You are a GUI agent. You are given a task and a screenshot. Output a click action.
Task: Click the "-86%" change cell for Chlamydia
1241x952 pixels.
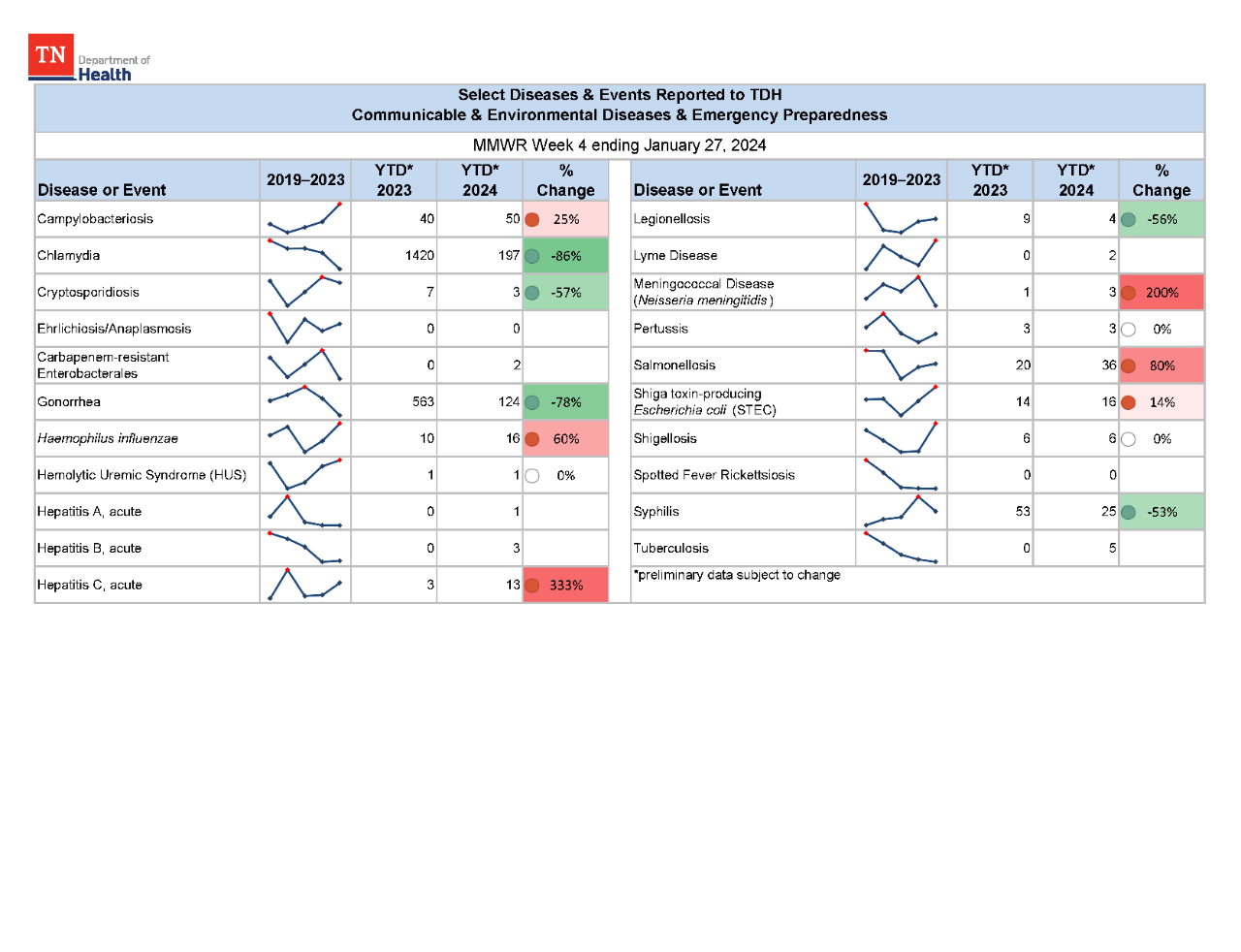click(x=565, y=256)
